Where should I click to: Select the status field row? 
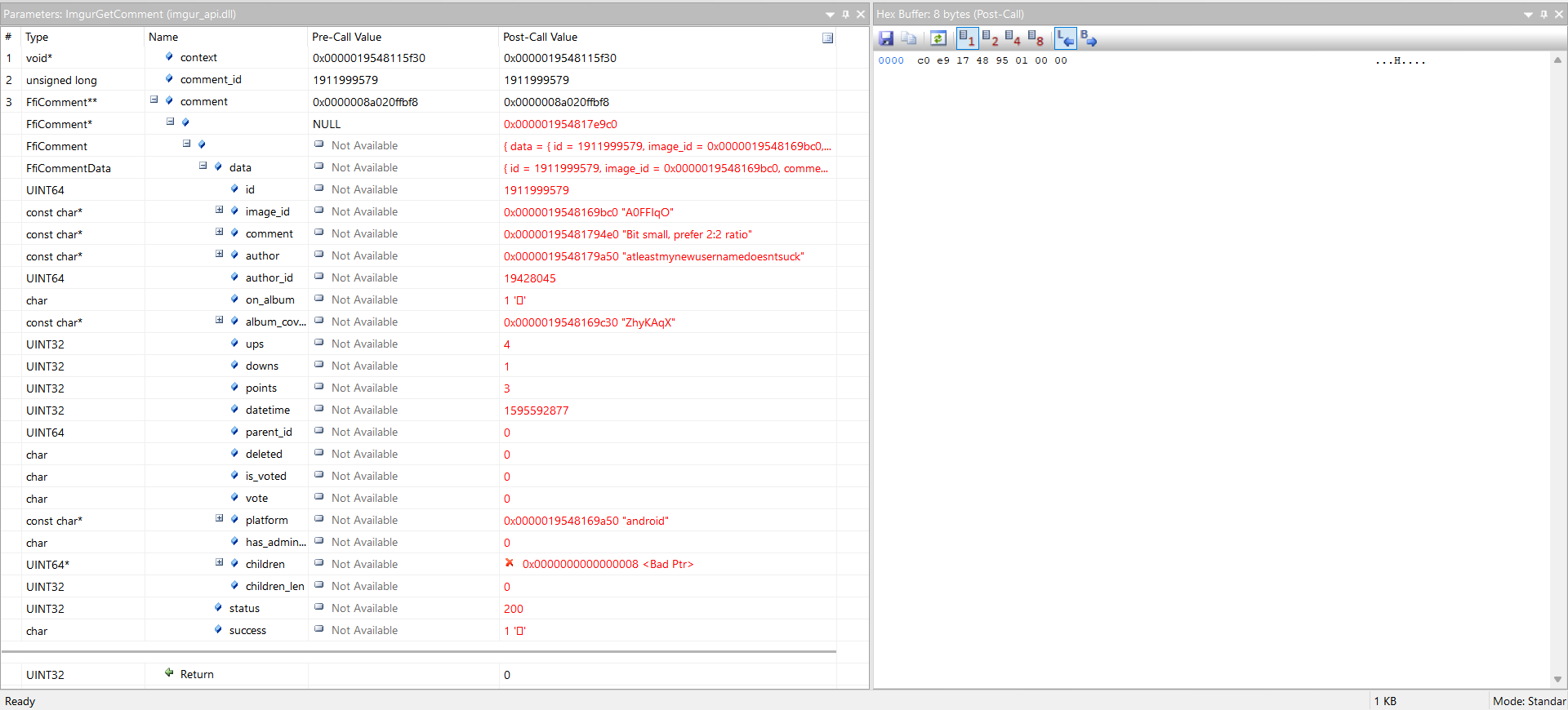[x=418, y=609]
